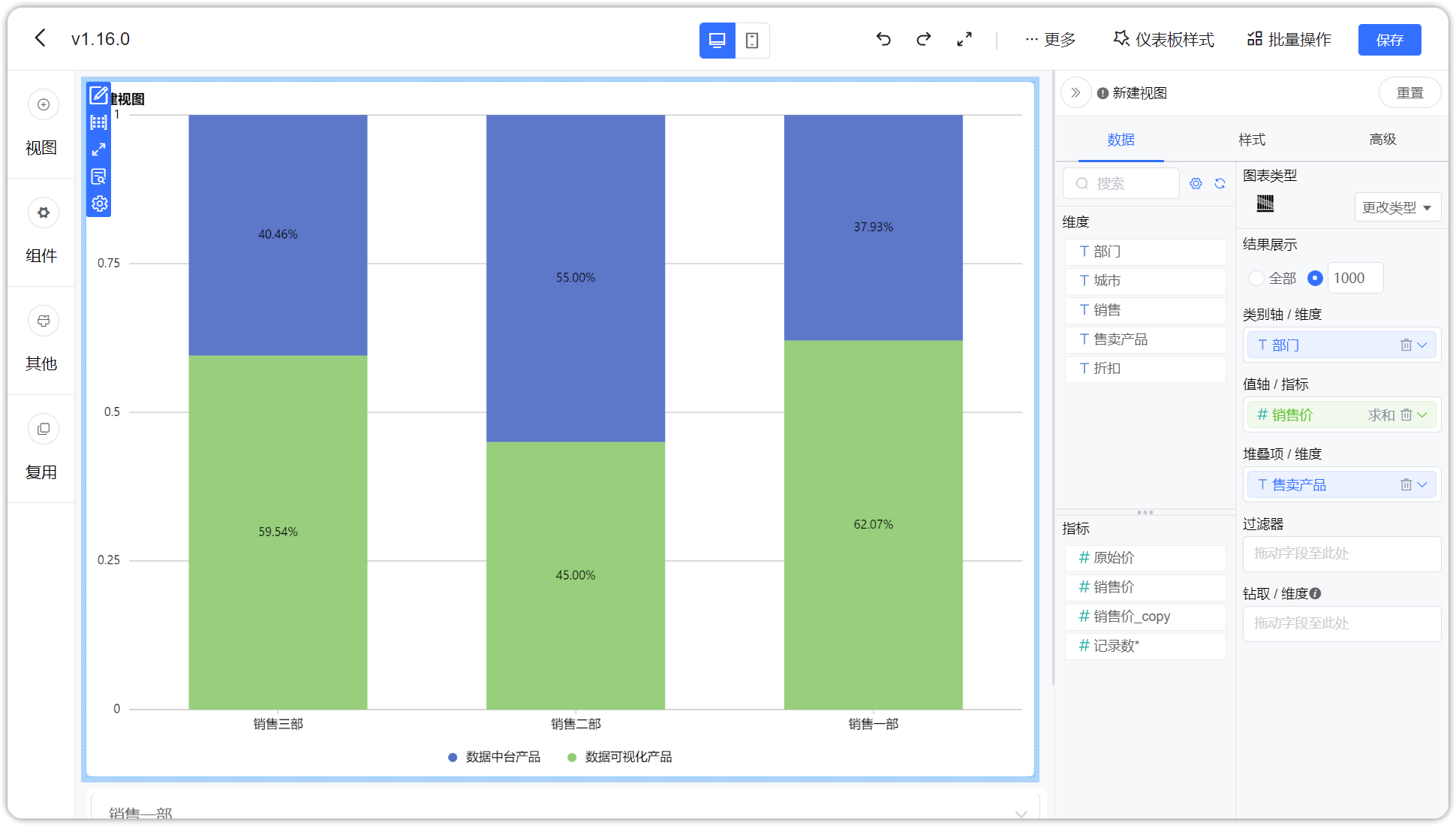Click the 销售三部 axis label
Image resolution: width=1456 pixels, height=826 pixels.
(x=278, y=724)
